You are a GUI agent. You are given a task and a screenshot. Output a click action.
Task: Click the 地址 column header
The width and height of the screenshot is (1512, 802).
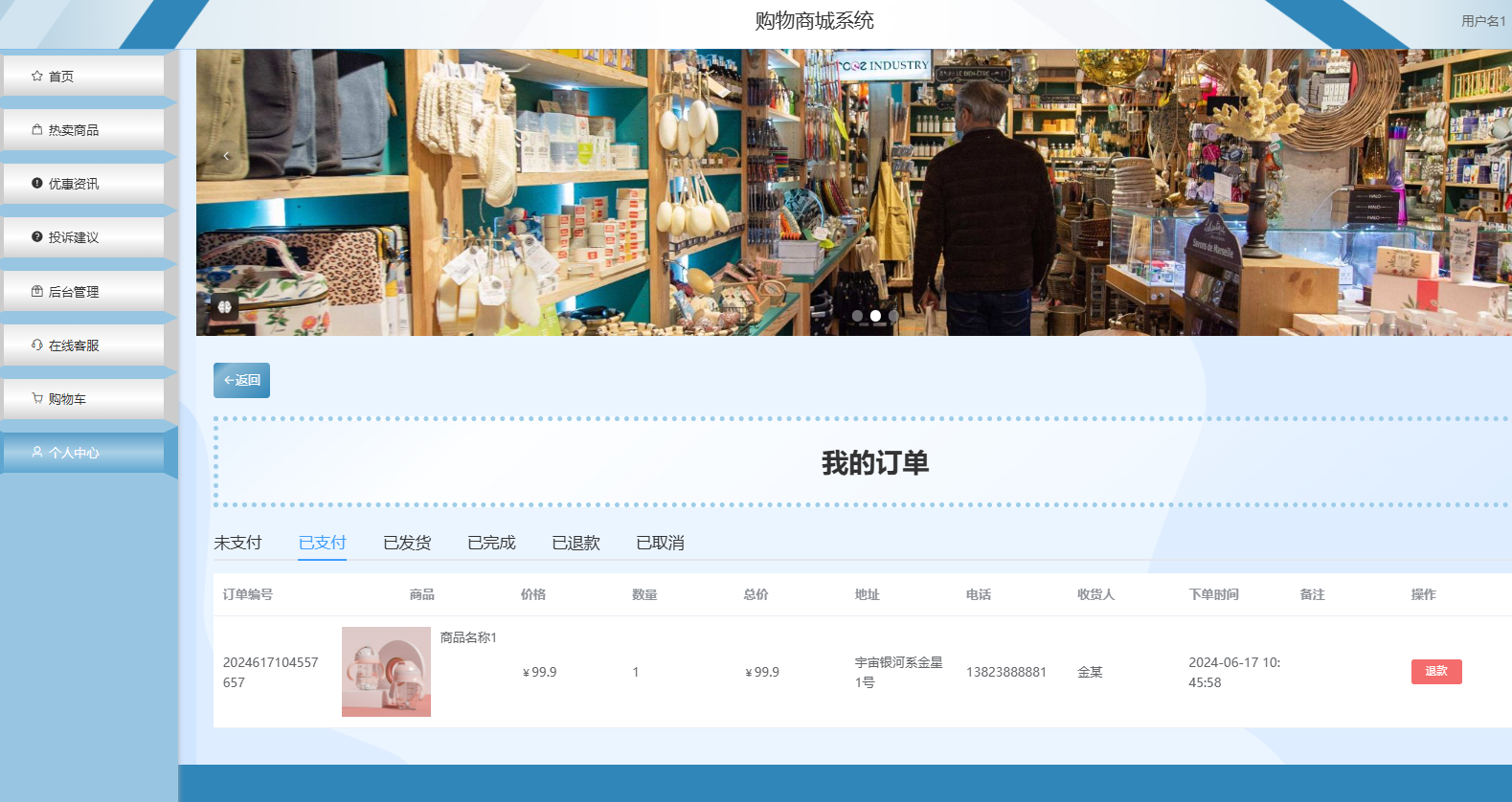click(x=868, y=594)
